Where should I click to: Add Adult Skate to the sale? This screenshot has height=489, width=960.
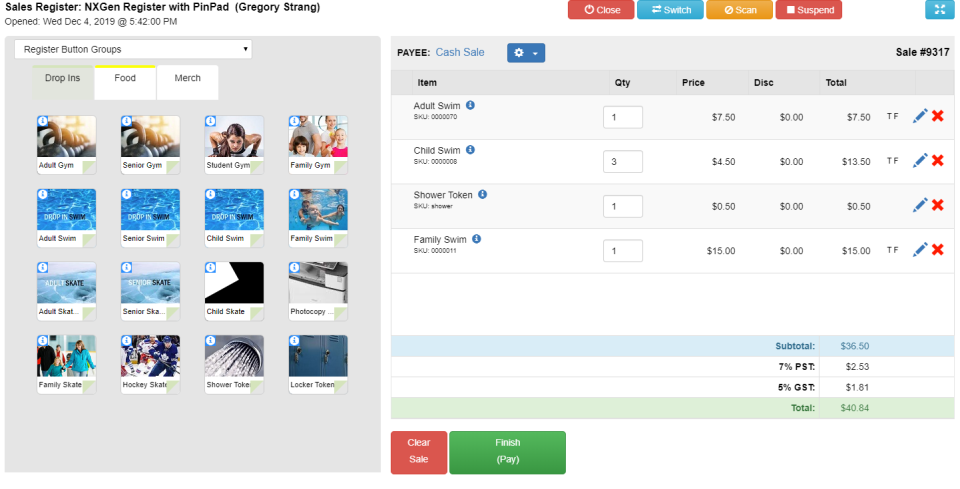(66, 291)
